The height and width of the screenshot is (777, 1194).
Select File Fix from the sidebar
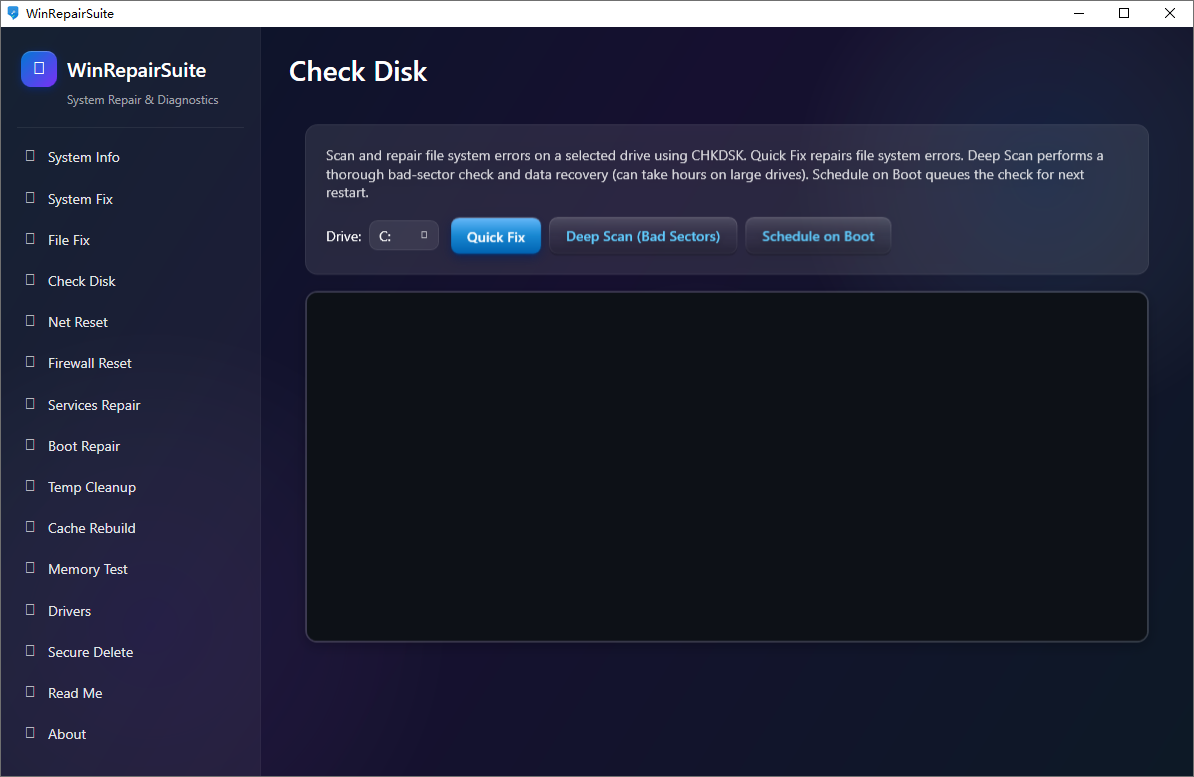click(130, 240)
